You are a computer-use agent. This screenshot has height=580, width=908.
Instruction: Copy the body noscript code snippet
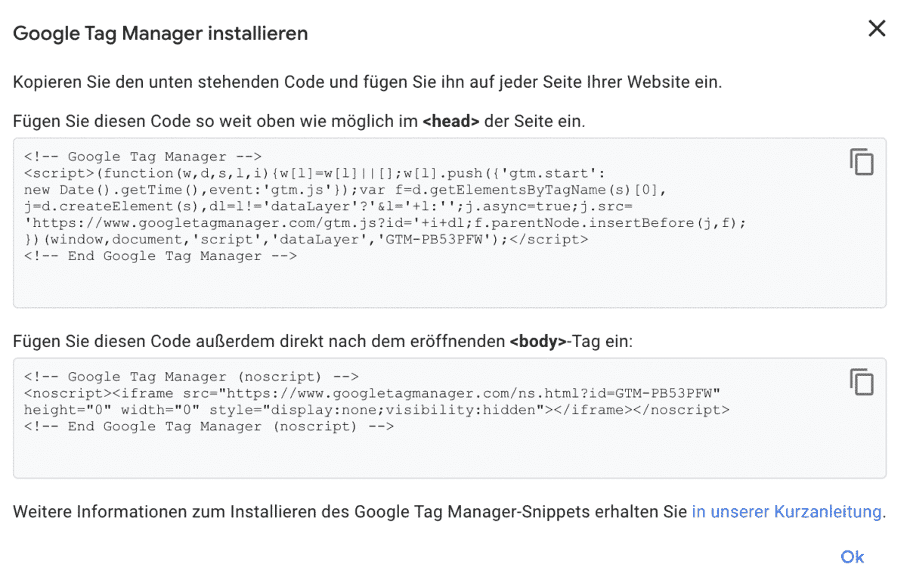(862, 382)
